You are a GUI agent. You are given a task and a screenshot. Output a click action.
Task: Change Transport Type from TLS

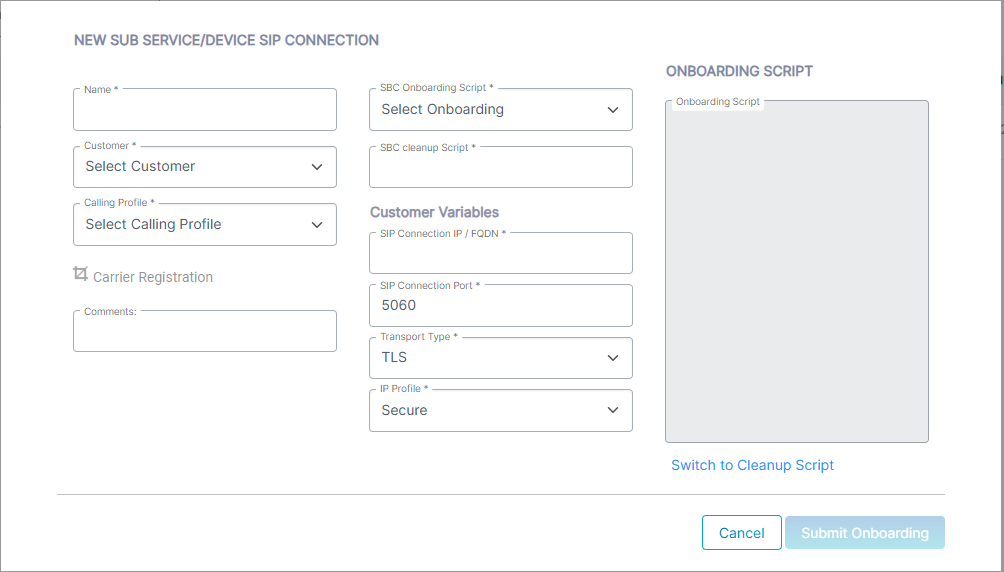pos(501,358)
